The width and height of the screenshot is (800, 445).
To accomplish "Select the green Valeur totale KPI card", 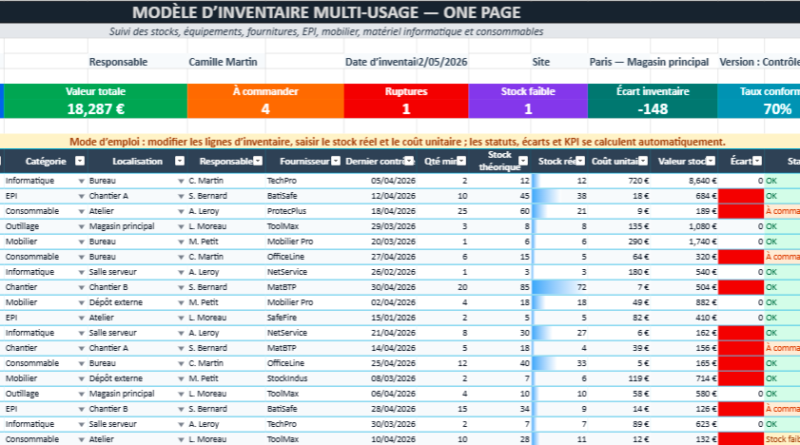I will [x=95, y=101].
